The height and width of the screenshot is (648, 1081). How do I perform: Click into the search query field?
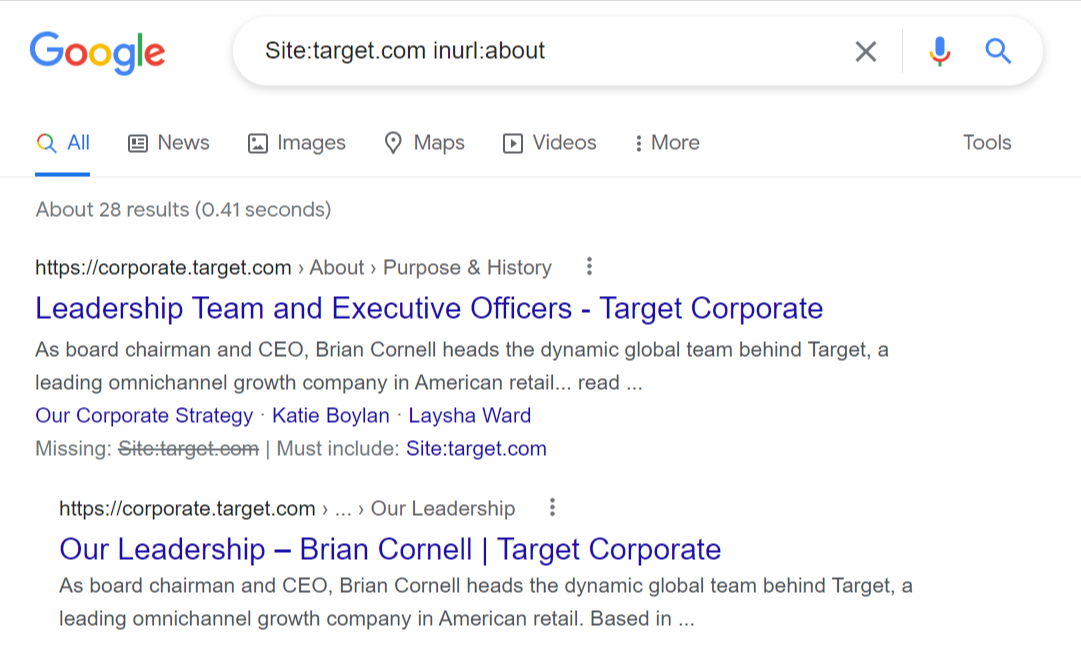[x=540, y=51]
